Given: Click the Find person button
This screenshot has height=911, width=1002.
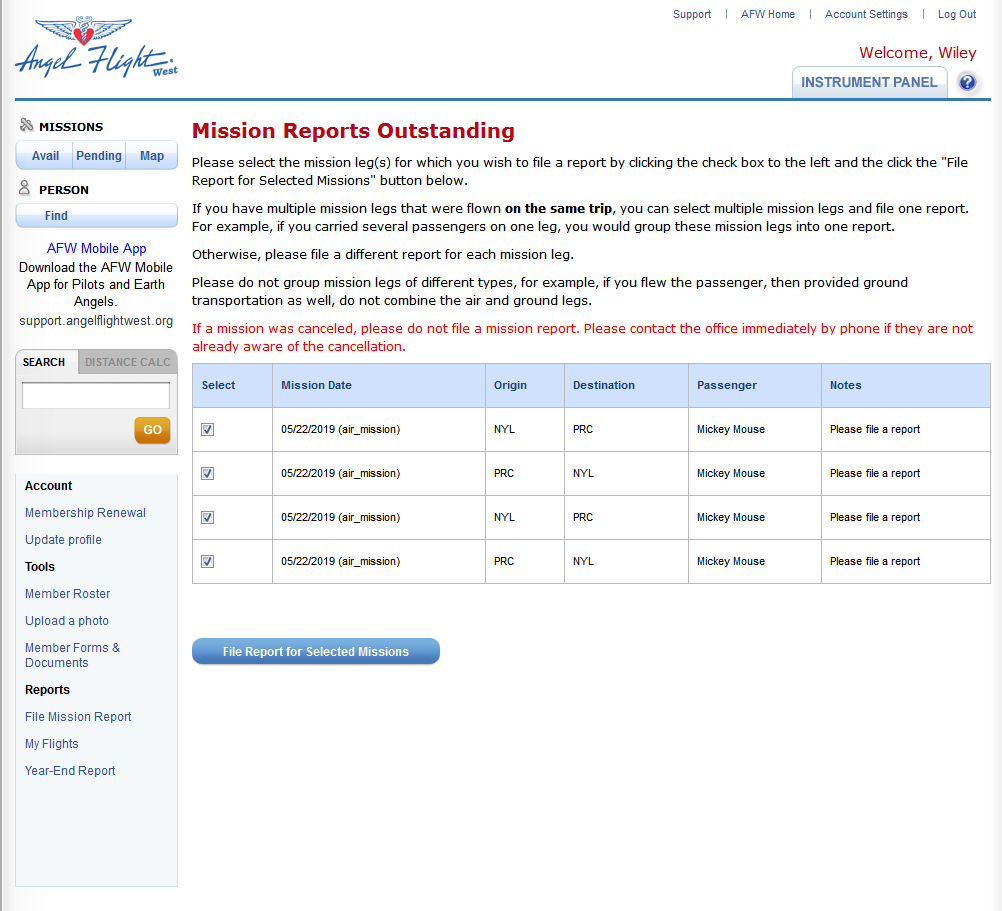Looking at the screenshot, I should [96, 216].
